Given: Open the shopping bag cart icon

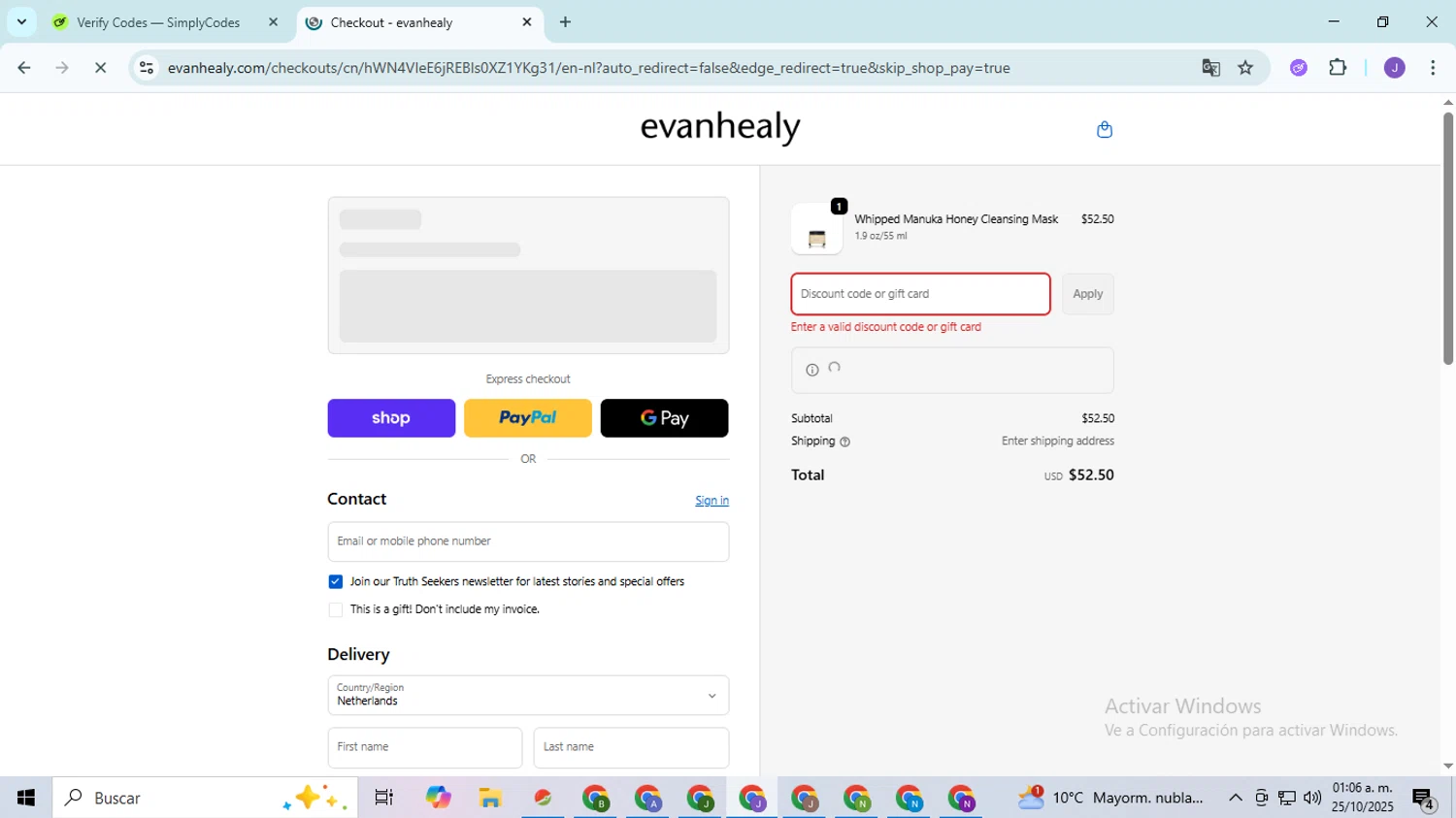Looking at the screenshot, I should (x=1104, y=130).
